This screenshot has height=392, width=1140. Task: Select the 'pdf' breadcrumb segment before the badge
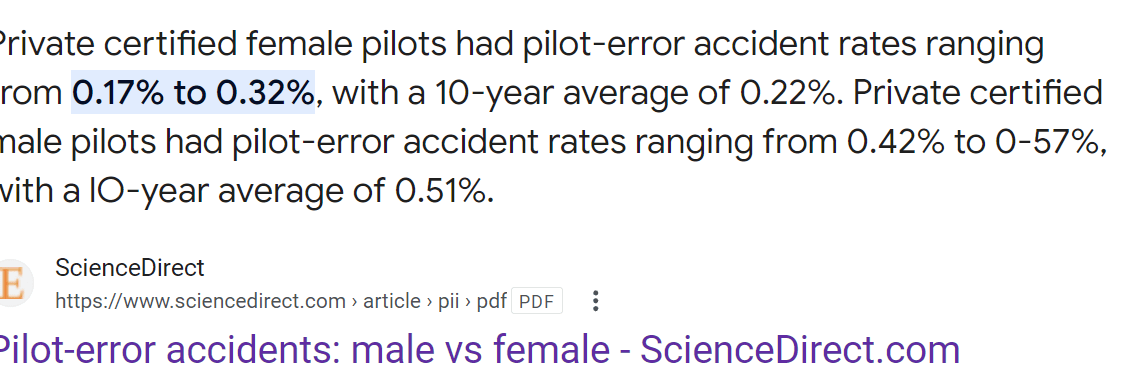[x=491, y=301]
